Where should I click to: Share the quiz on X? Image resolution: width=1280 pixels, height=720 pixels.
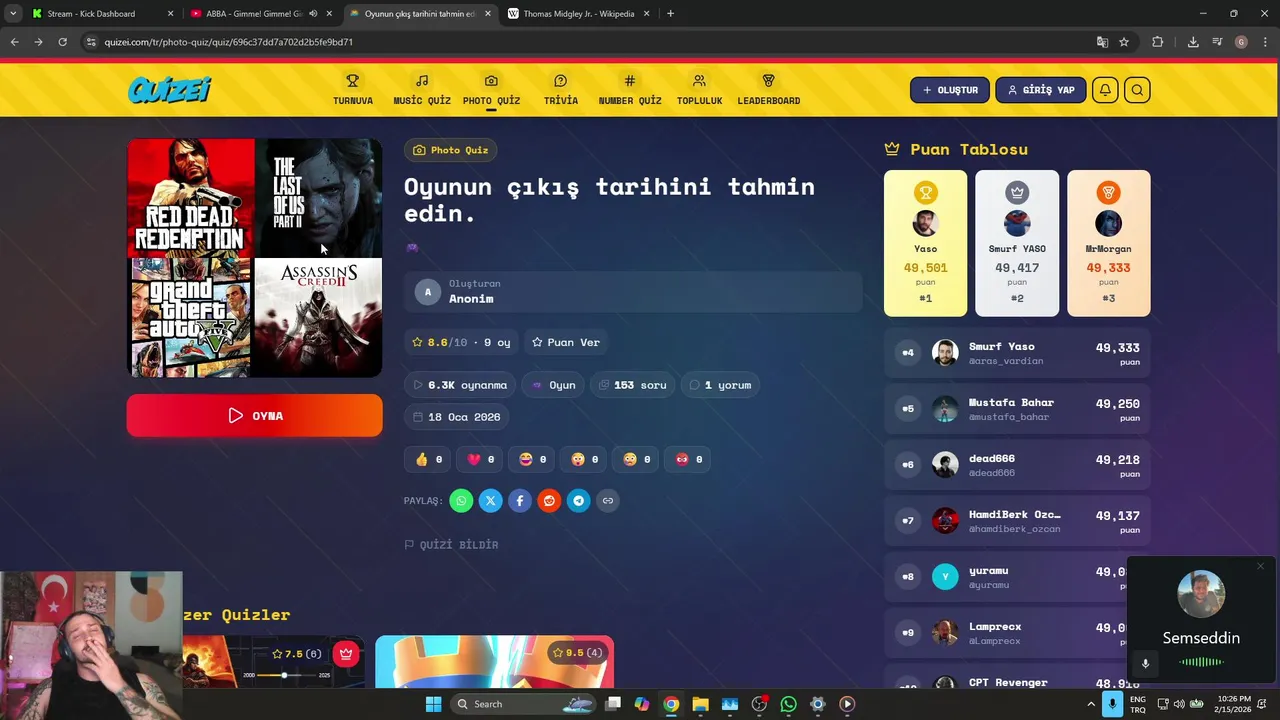pyautogui.click(x=490, y=500)
